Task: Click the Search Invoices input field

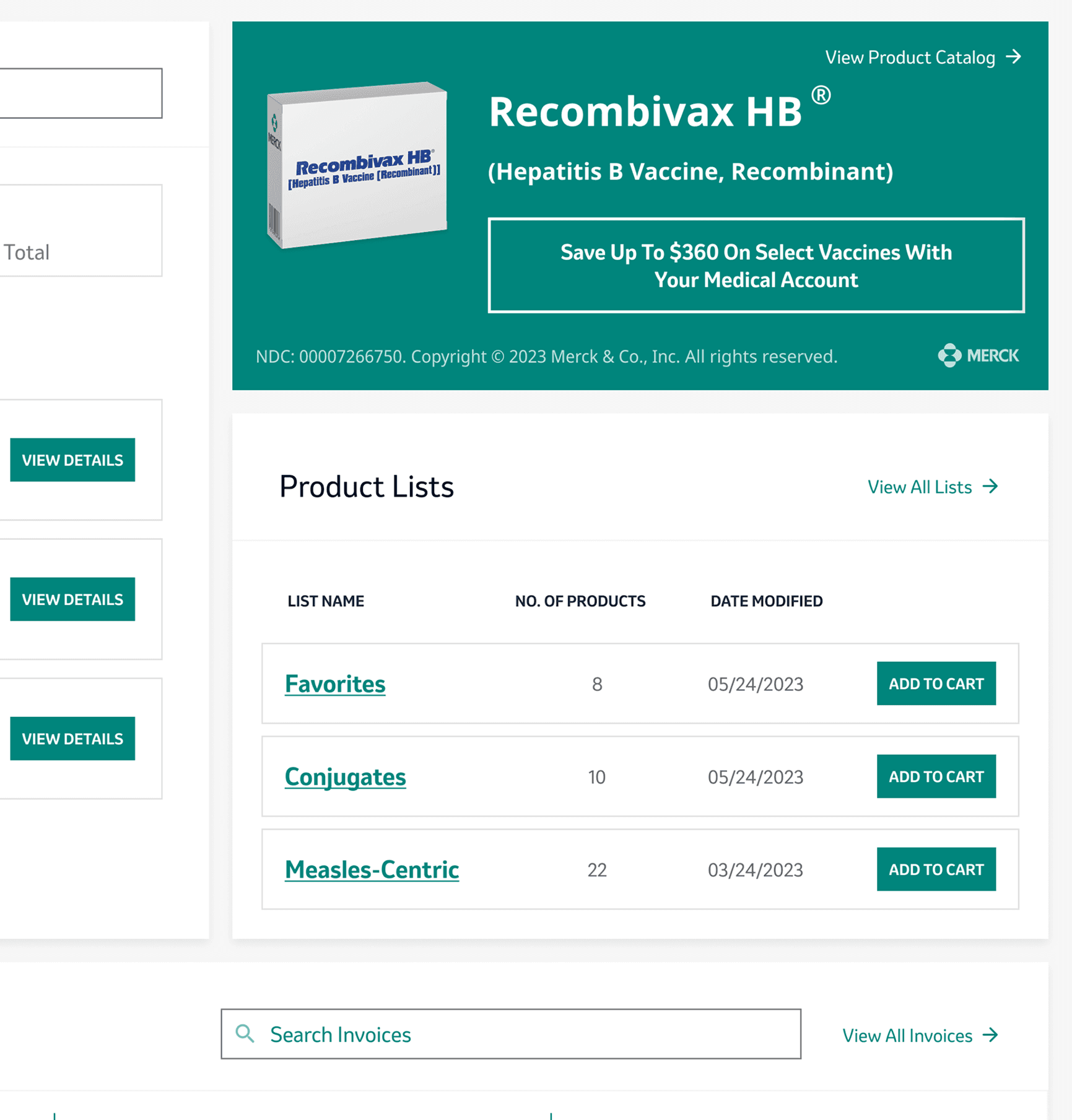Action: tap(511, 1034)
